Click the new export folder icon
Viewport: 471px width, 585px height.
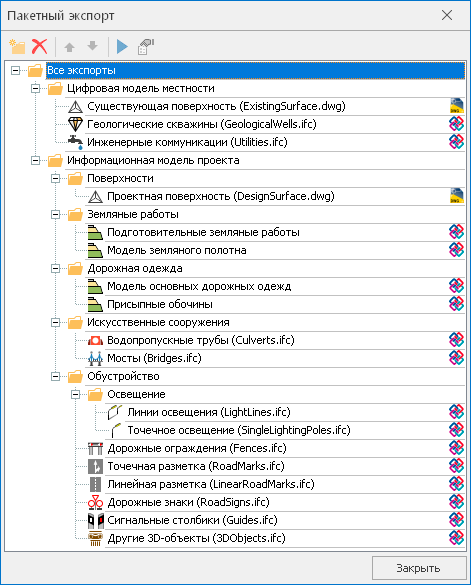17,47
